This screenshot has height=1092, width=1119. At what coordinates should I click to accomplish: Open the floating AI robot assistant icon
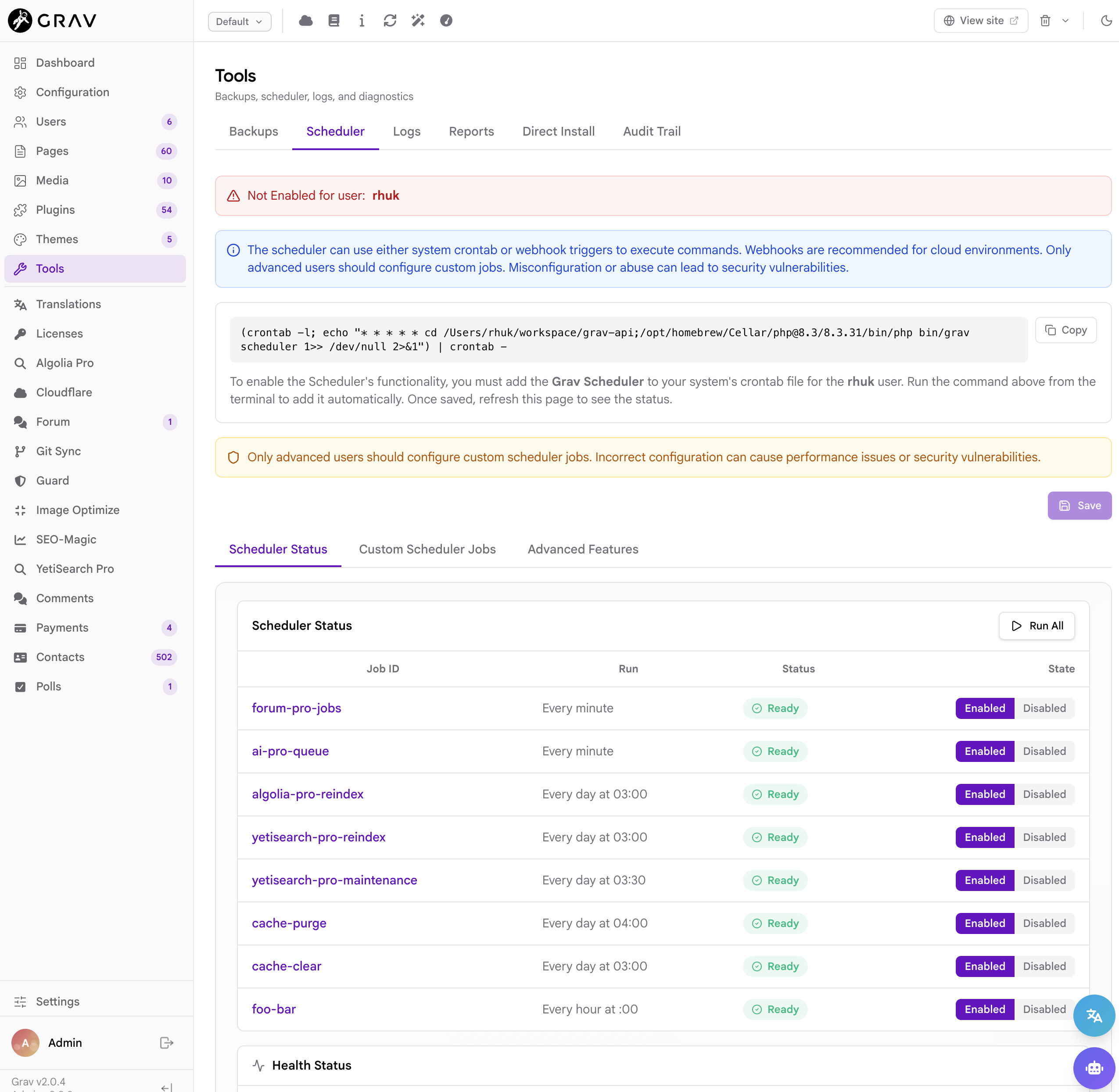point(1094,1068)
